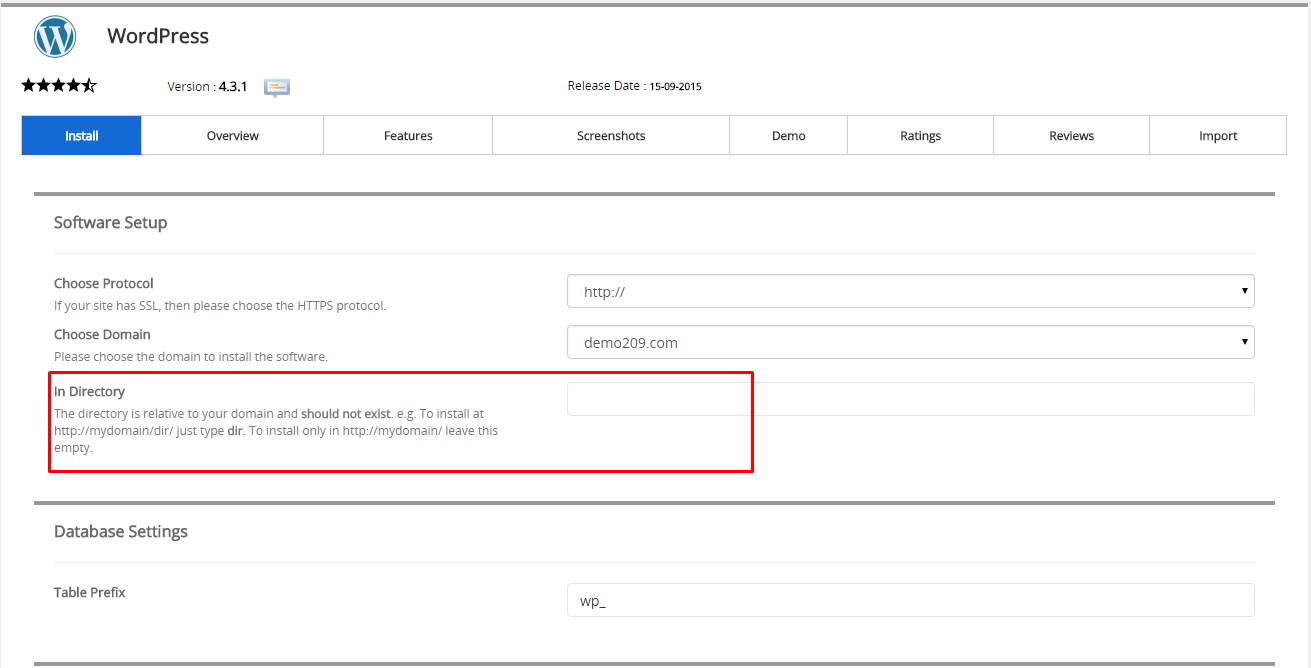Image resolution: width=1311 pixels, height=668 pixels.
Task: Click the WordPress title text
Action: pyautogui.click(x=158, y=36)
